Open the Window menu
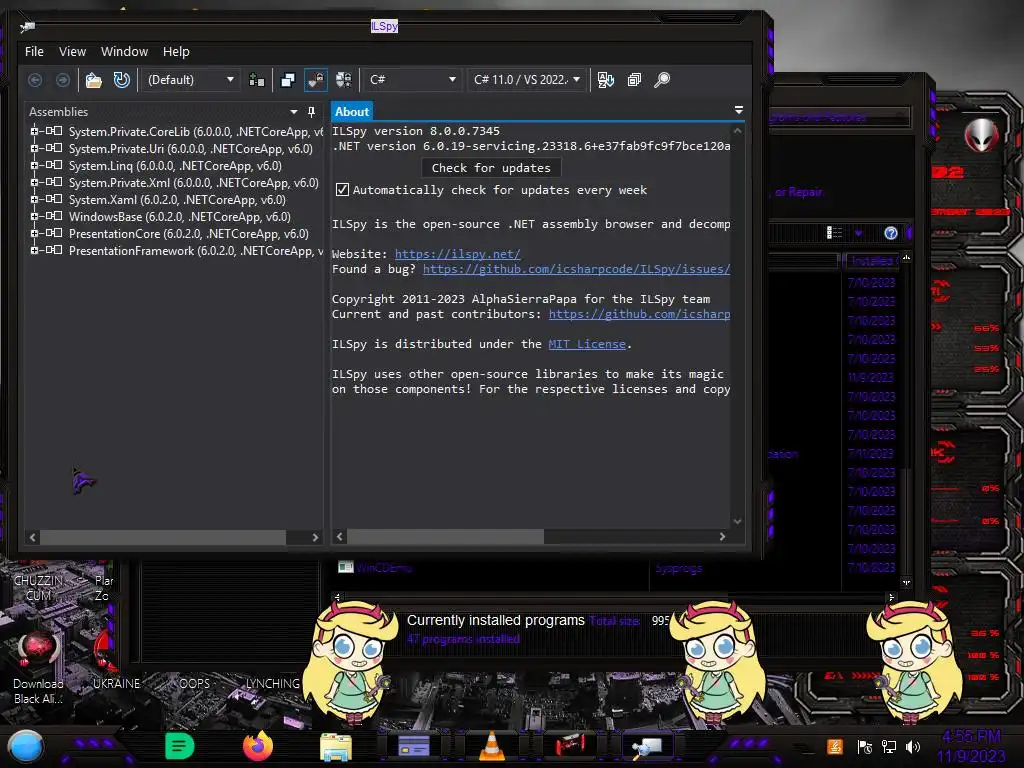 click(124, 52)
